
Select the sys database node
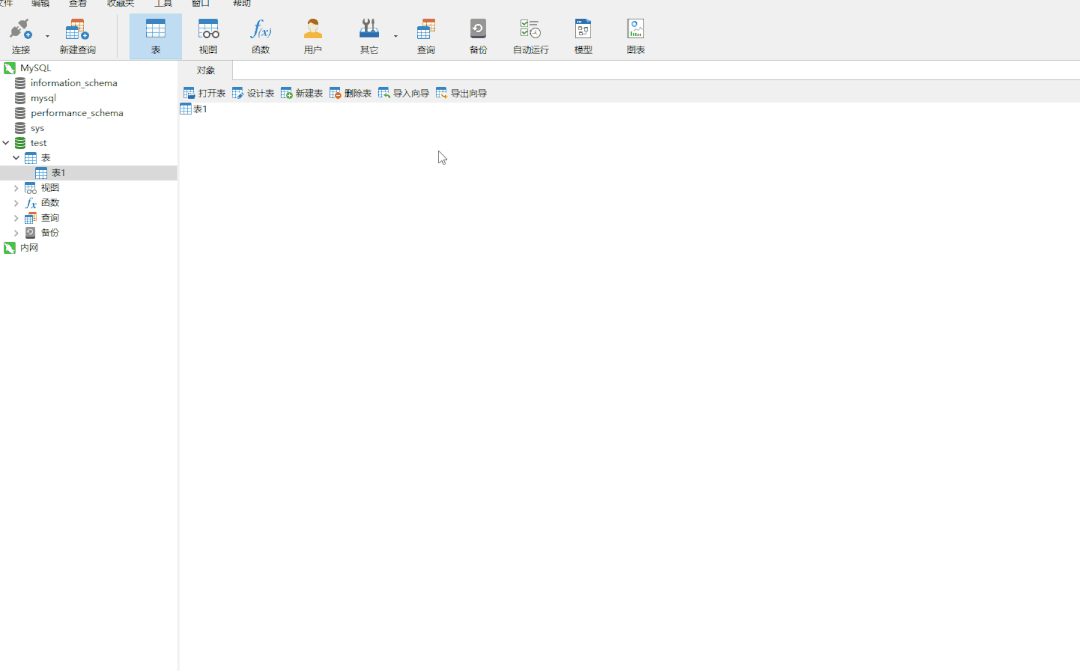click(x=37, y=128)
